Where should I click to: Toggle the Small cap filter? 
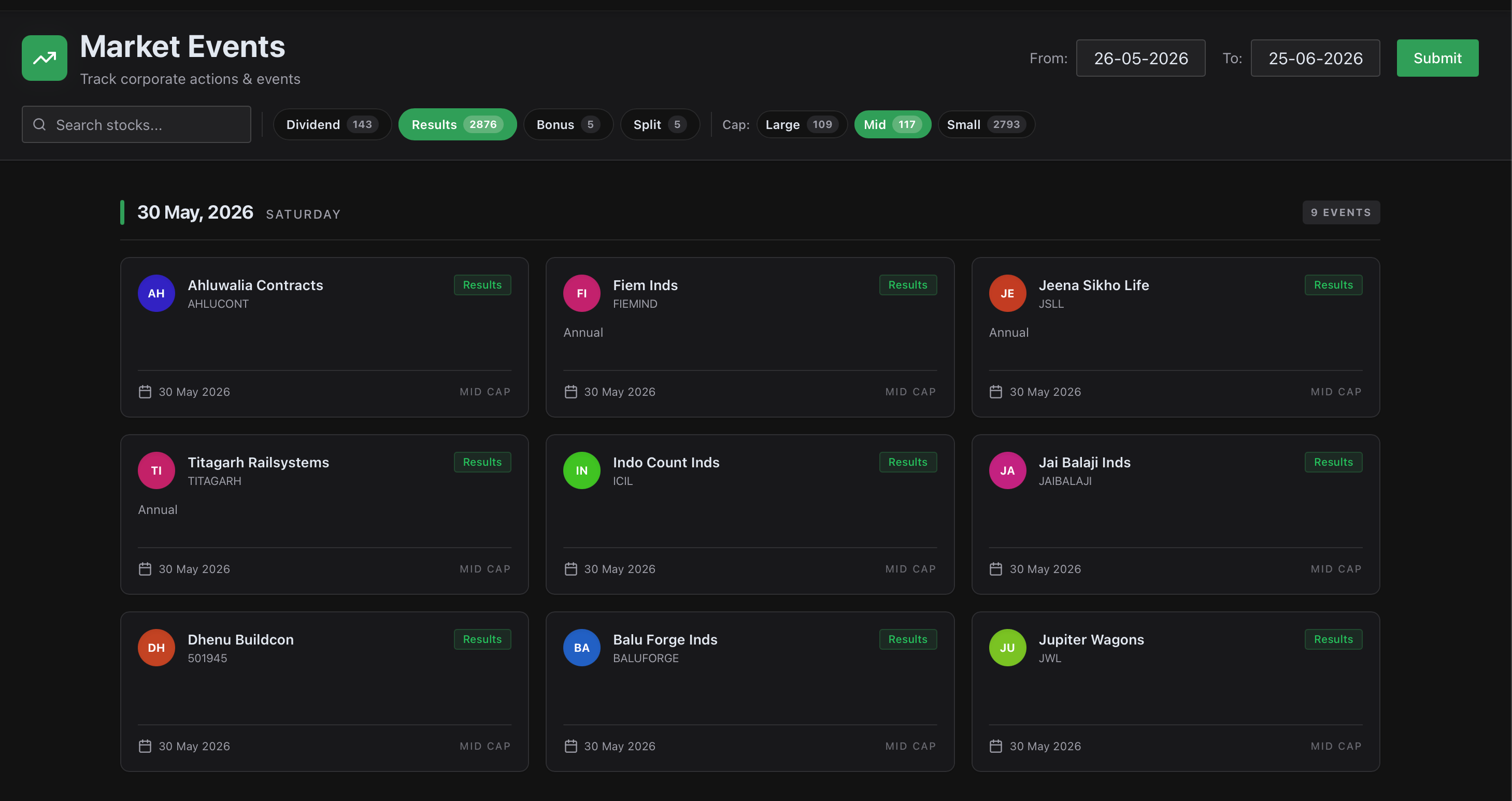coord(986,124)
